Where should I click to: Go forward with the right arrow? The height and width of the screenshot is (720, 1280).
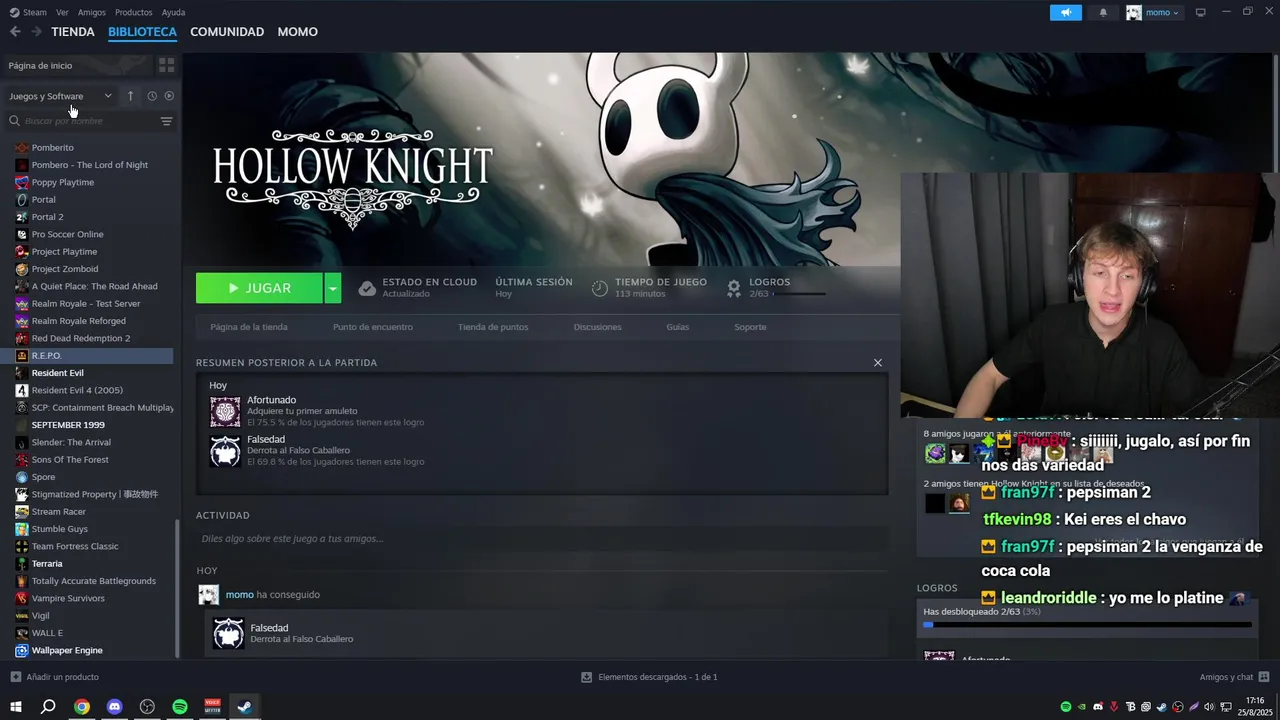point(36,32)
